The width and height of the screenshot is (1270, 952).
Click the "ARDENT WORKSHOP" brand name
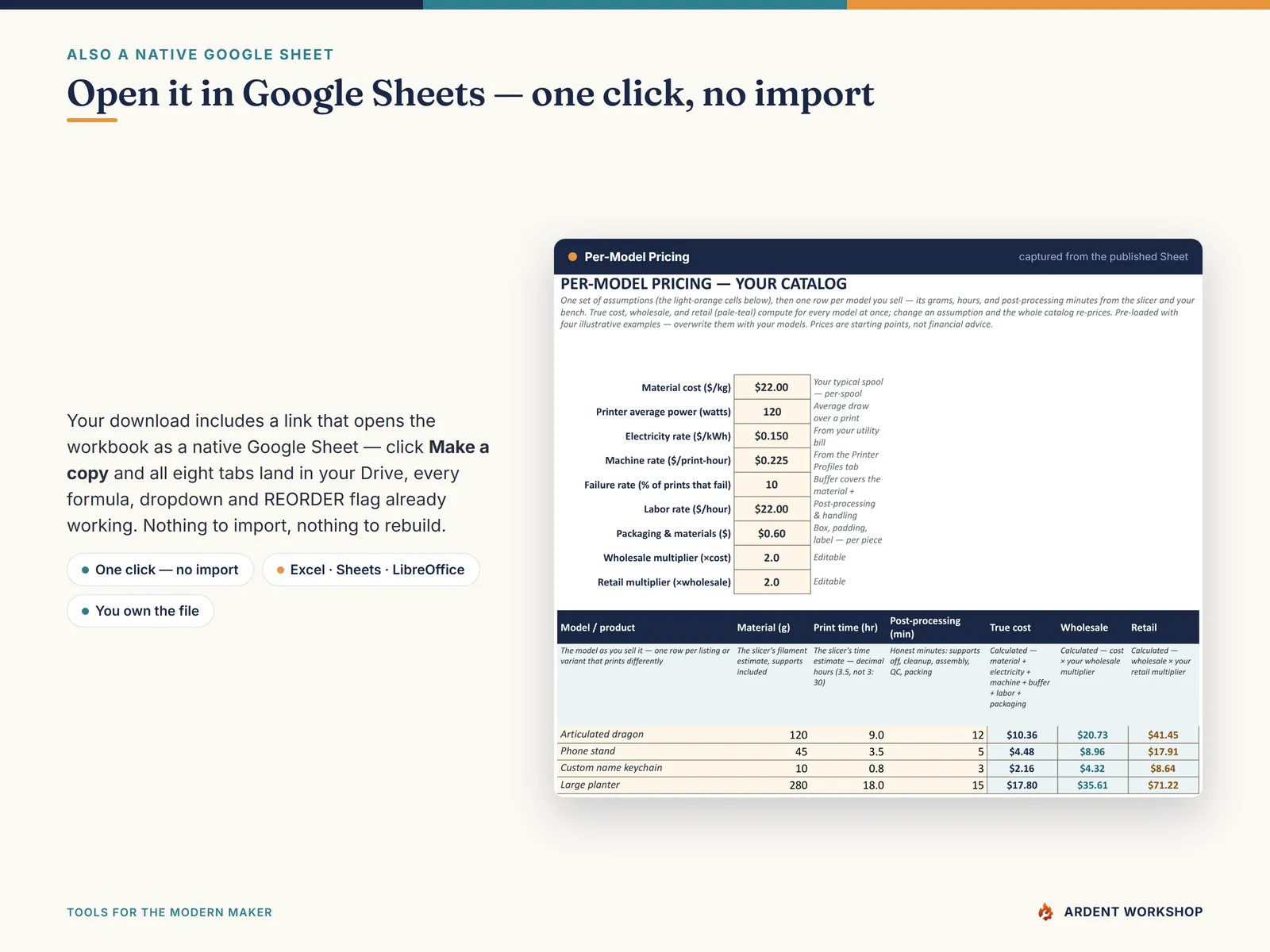click(x=1133, y=912)
